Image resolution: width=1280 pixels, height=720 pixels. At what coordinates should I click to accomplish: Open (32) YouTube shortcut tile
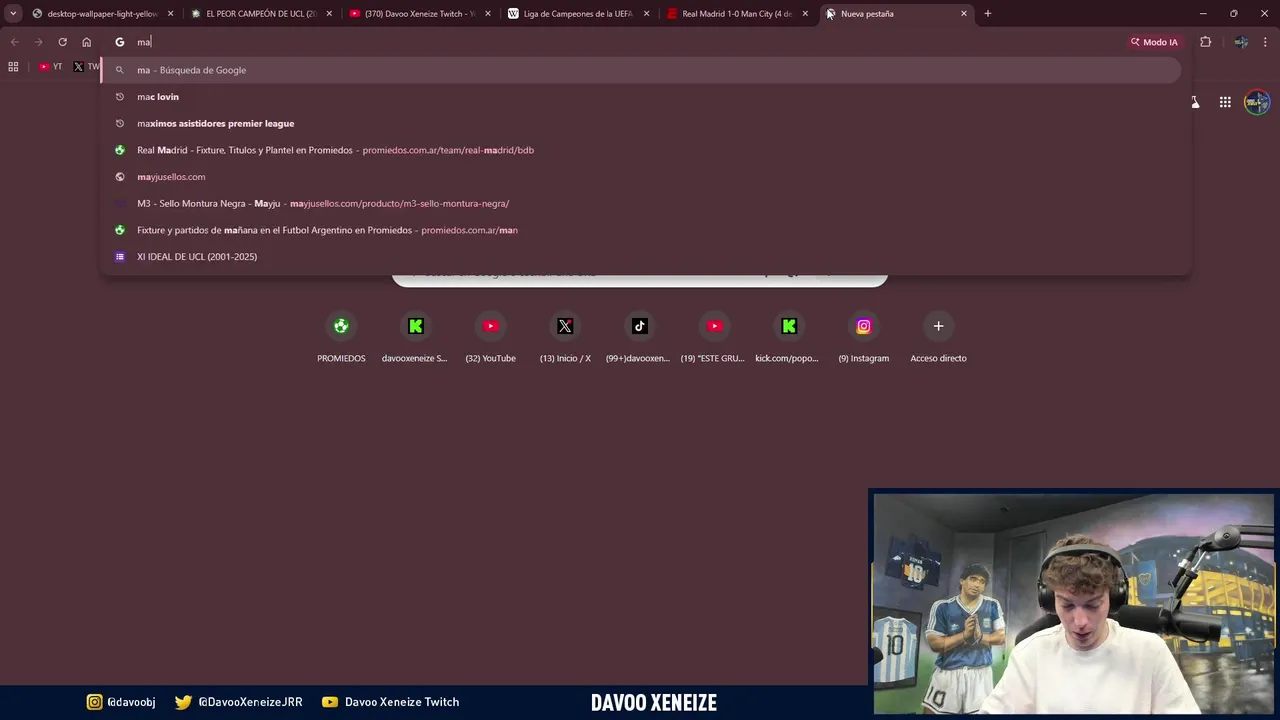490,337
